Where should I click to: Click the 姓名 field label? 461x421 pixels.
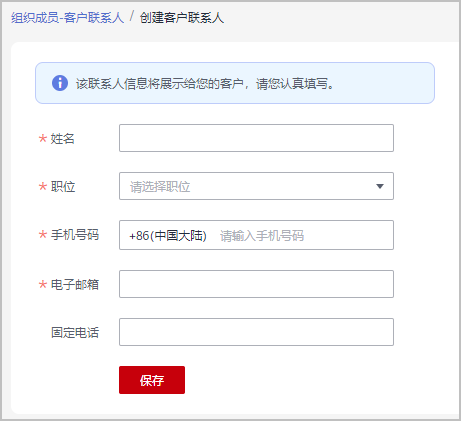pyautogui.click(x=63, y=139)
